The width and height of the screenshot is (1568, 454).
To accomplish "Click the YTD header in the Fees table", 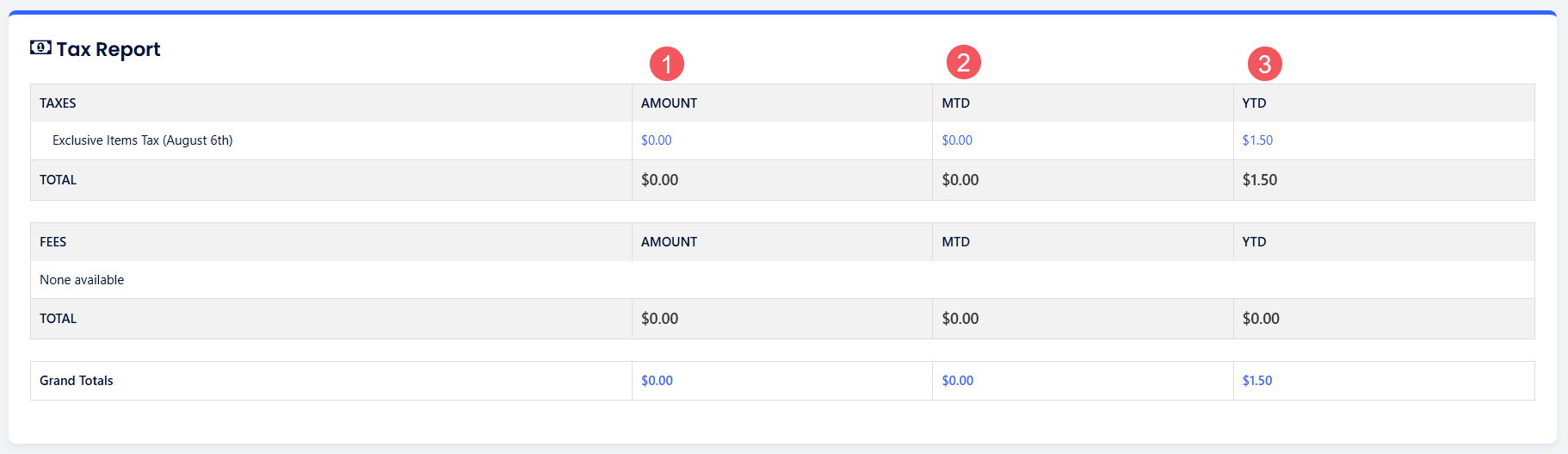I will point(1254,242).
